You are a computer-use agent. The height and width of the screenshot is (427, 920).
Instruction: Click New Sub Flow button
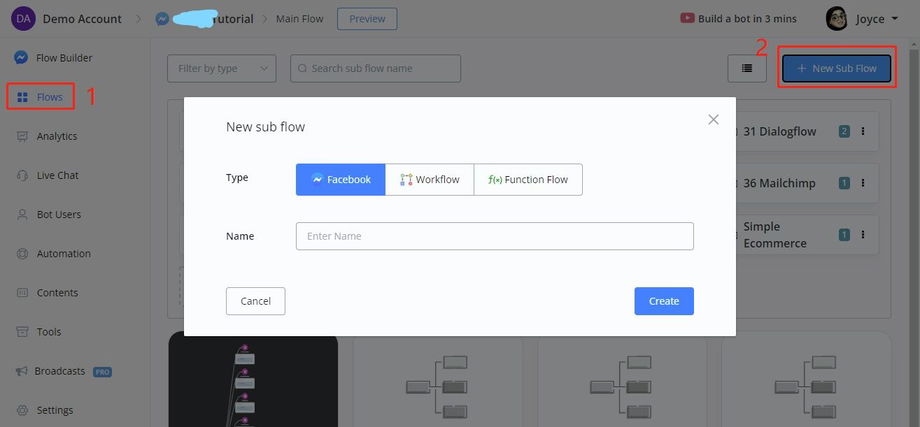pos(837,68)
